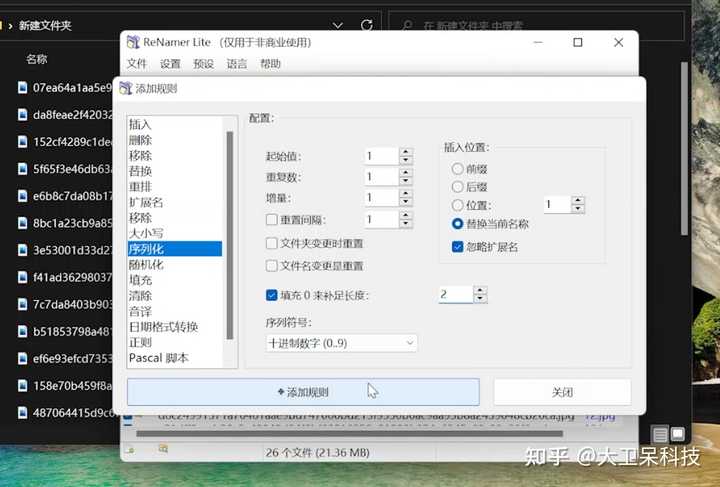Image resolution: width=720 pixels, height=487 pixels.
Task: Open the 序列符号 dropdown 十进制数字 (0..9)
Action: pos(341,343)
